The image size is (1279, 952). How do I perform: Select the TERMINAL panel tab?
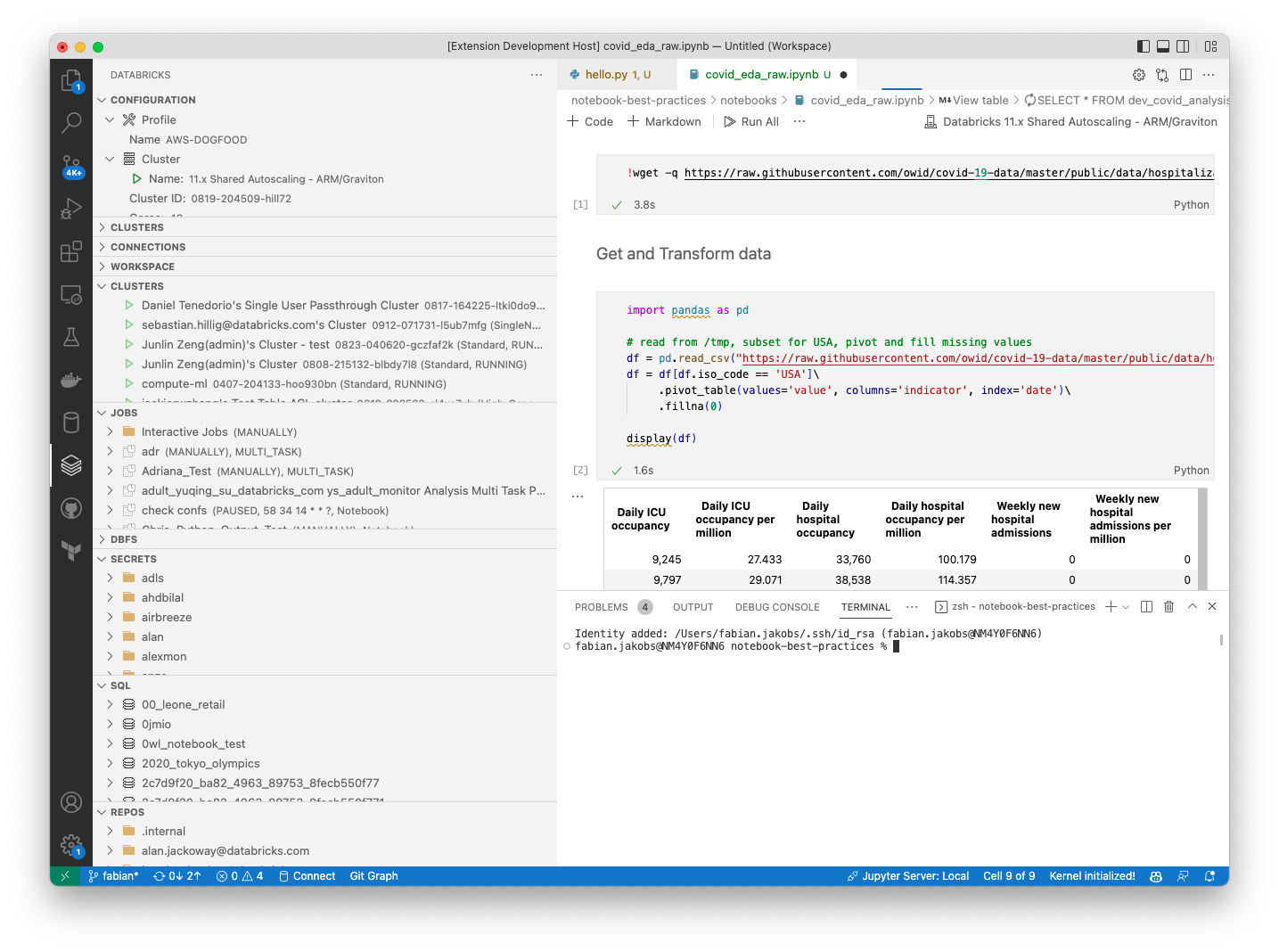click(x=865, y=607)
